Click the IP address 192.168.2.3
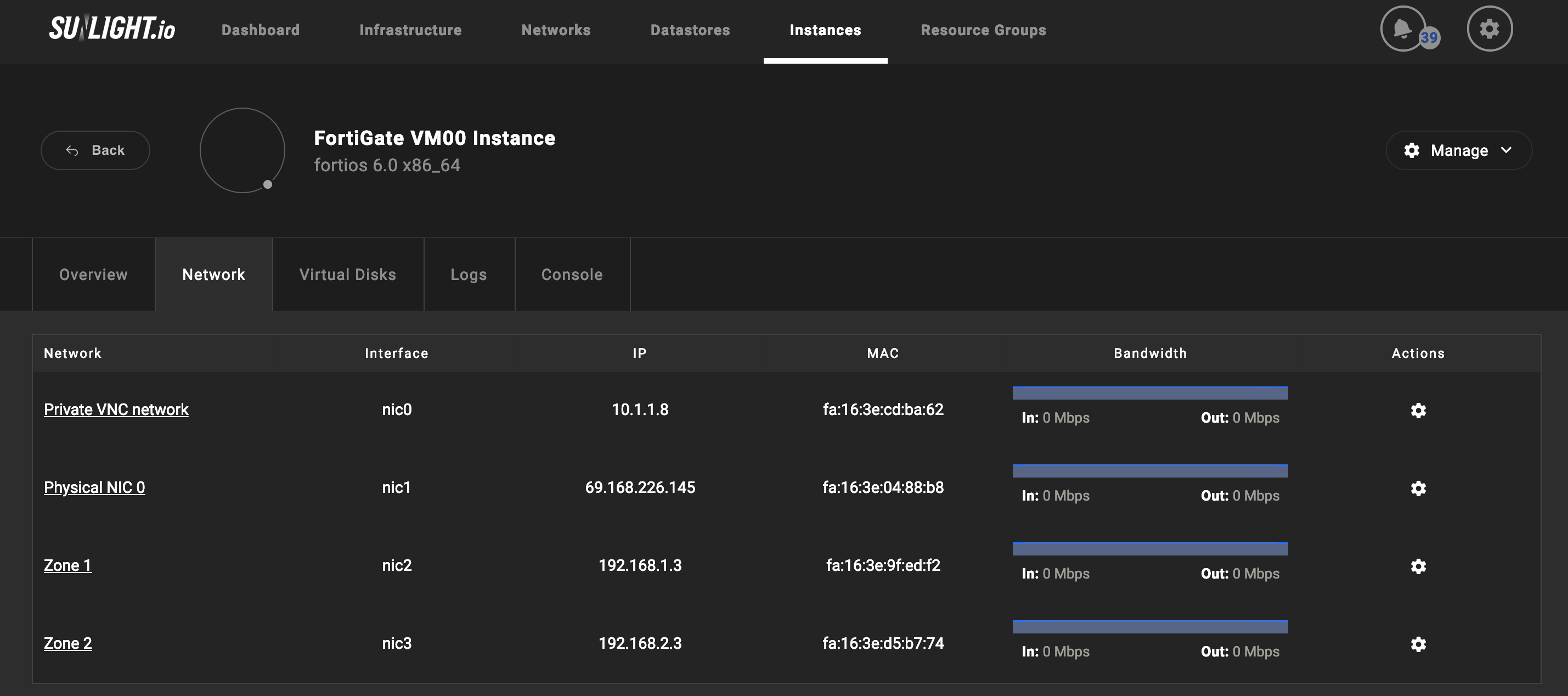This screenshot has width=1568, height=696. point(640,643)
